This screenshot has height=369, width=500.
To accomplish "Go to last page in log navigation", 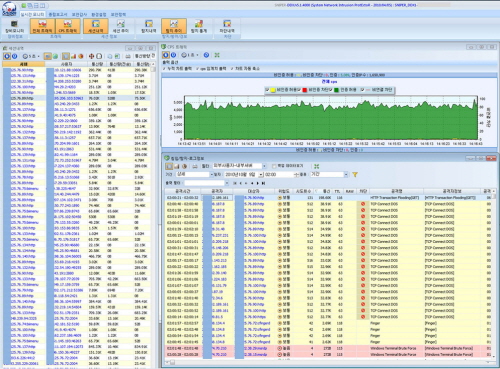I will (264, 183).
